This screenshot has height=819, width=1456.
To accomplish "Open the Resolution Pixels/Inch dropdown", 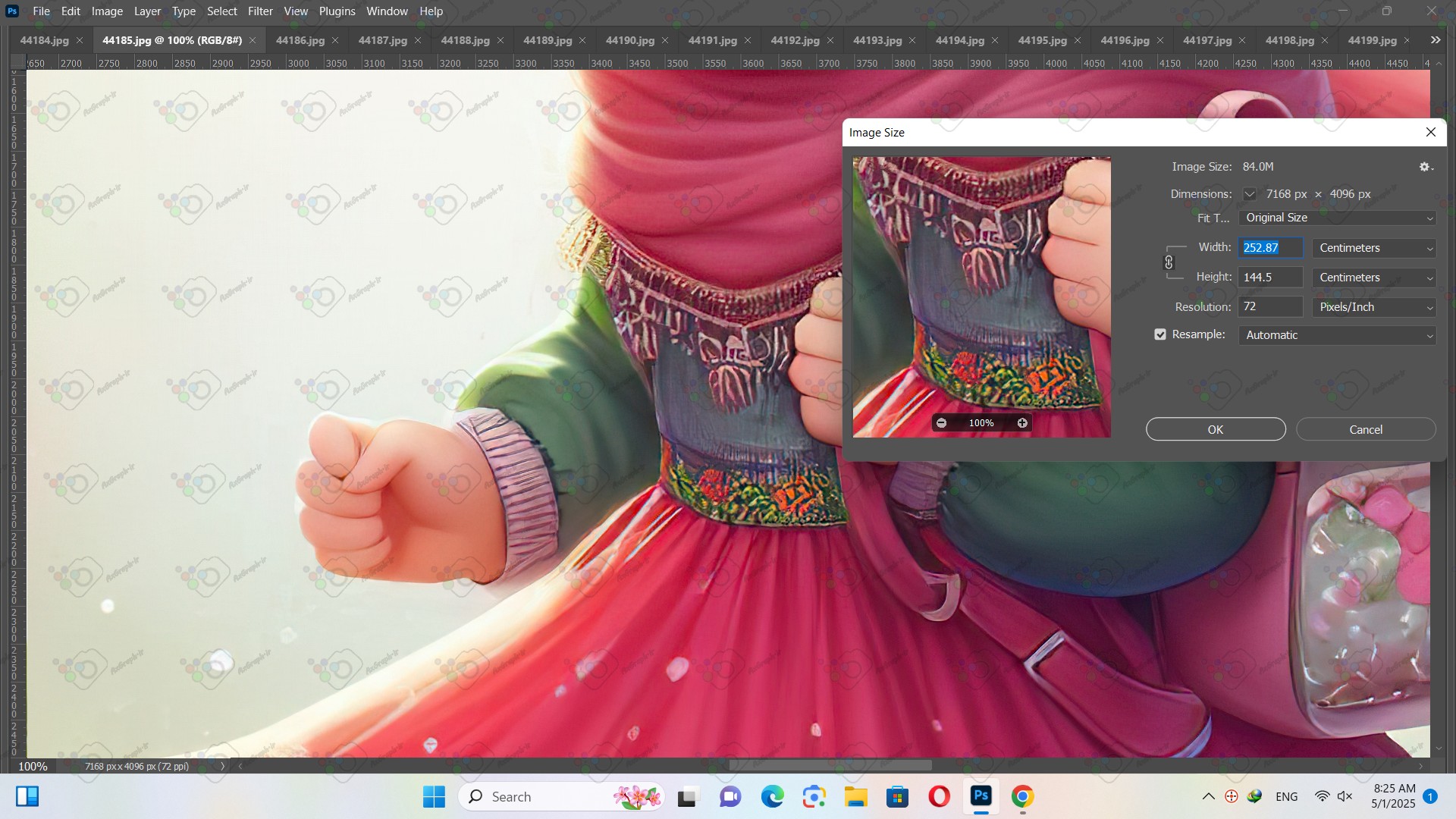I will point(1374,307).
